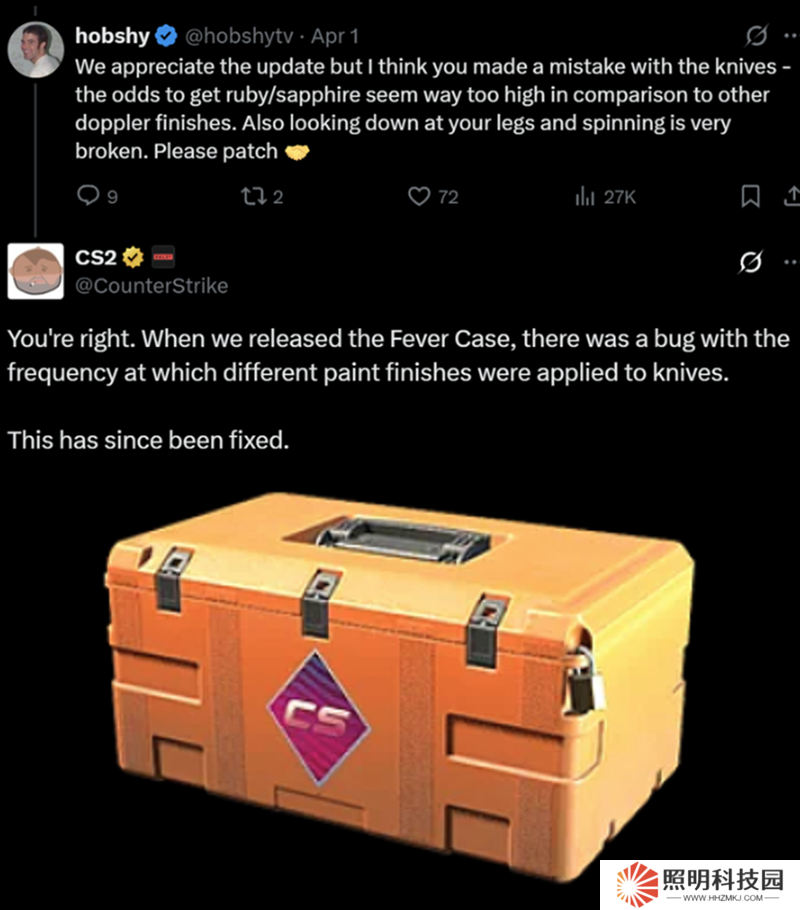Like hobshy's tweet with 72 likes
This screenshot has width=800, height=910.
tap(433, 196)
